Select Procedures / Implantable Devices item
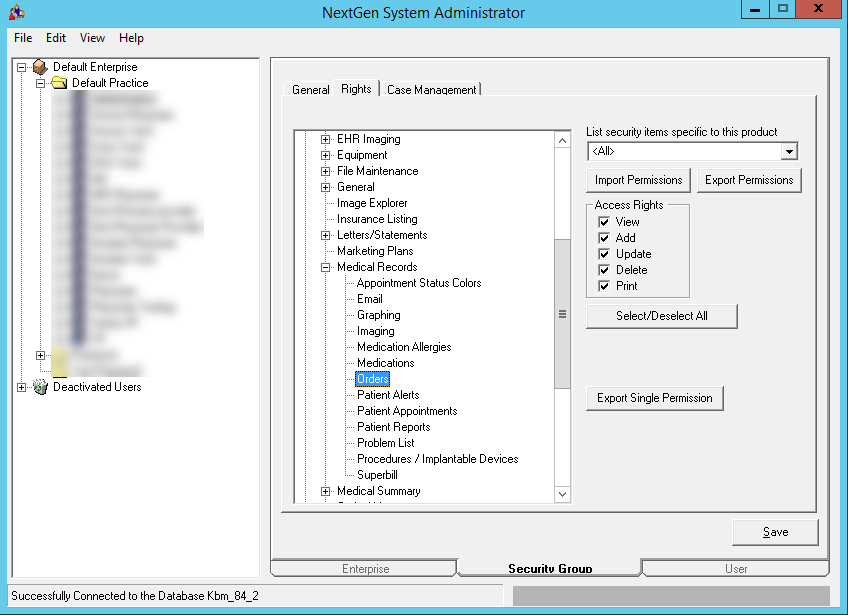Screen dimensions: 848x615 click(438, 459)
